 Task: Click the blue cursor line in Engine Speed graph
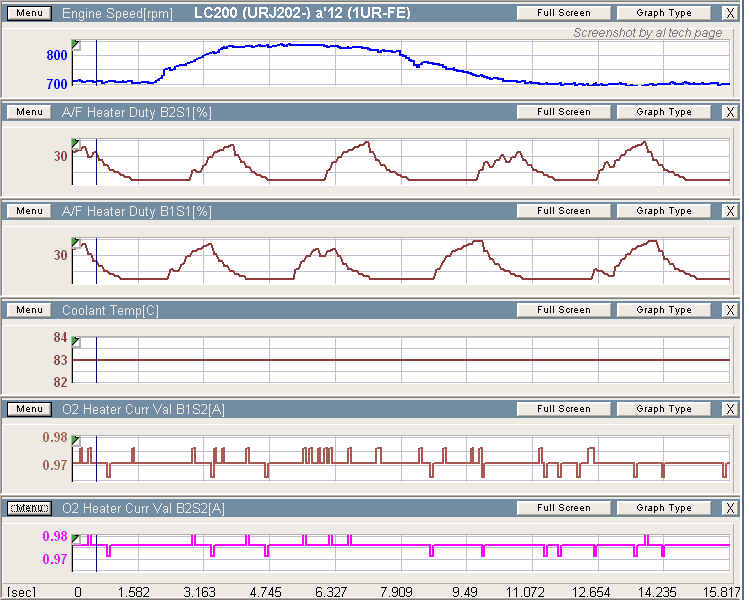[x=96, y=65]
